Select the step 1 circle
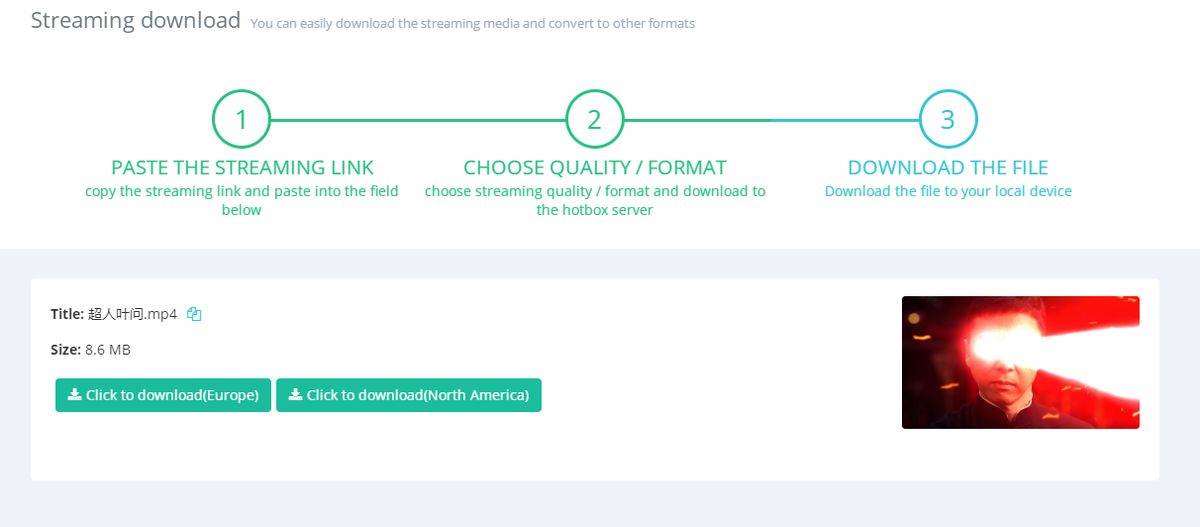The height and width of the screenshot is (527, 1200). click(x=241, y=120)
